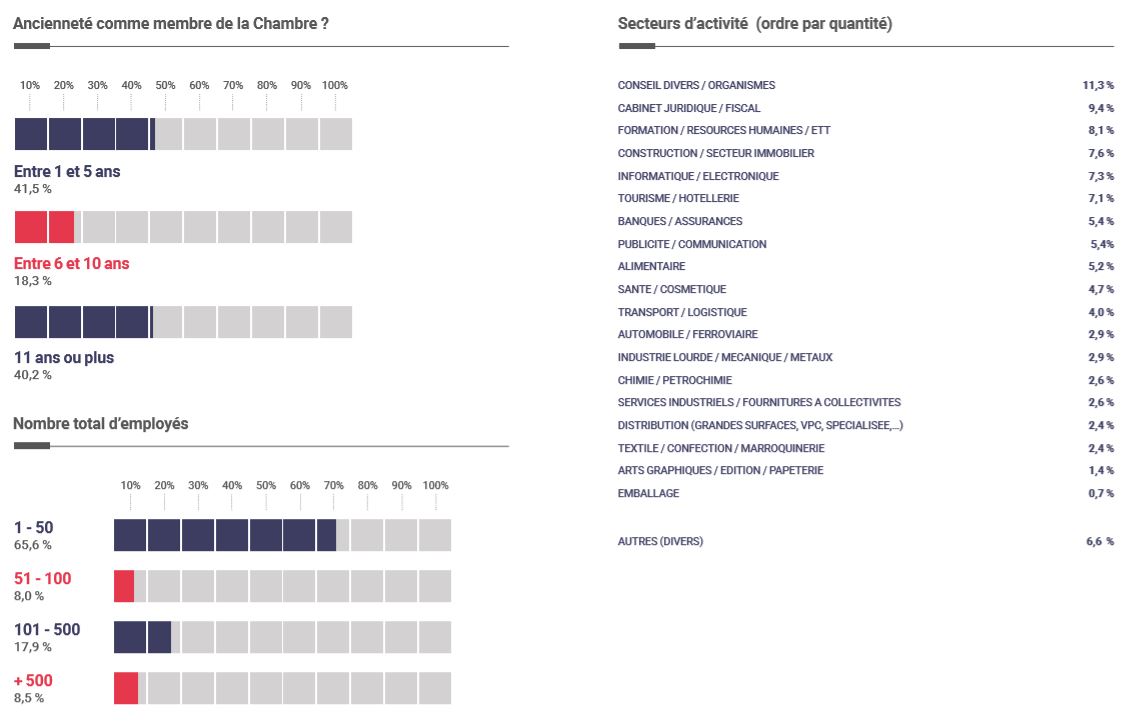The height and width of the screenshot is (723, 1129).
Task: Click the '1 - 50' employees bar
Action: coord(282,535)
